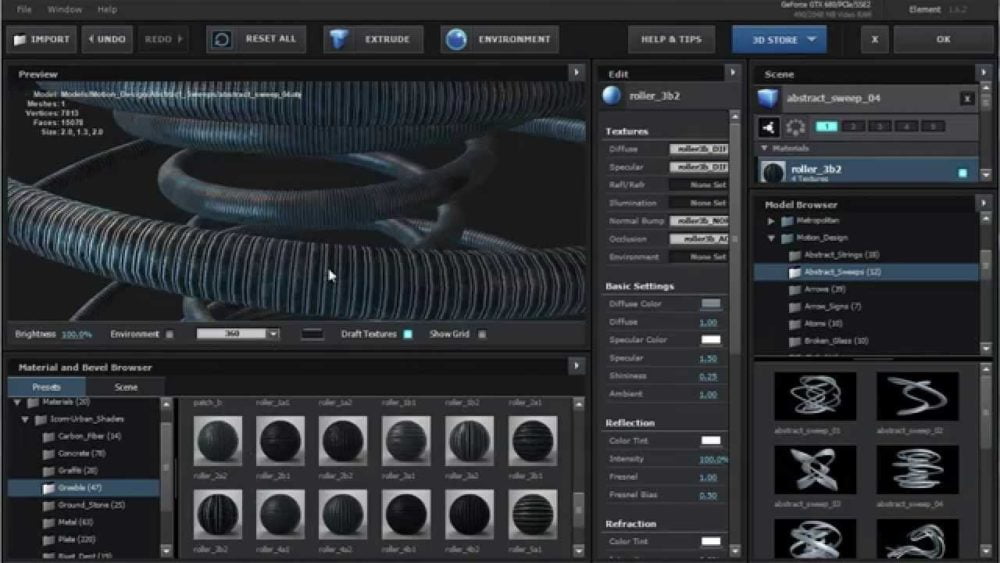Viewport: 1000px width, 563px height.
Task: Click the Environment globe icon
Action: point(456,40)
